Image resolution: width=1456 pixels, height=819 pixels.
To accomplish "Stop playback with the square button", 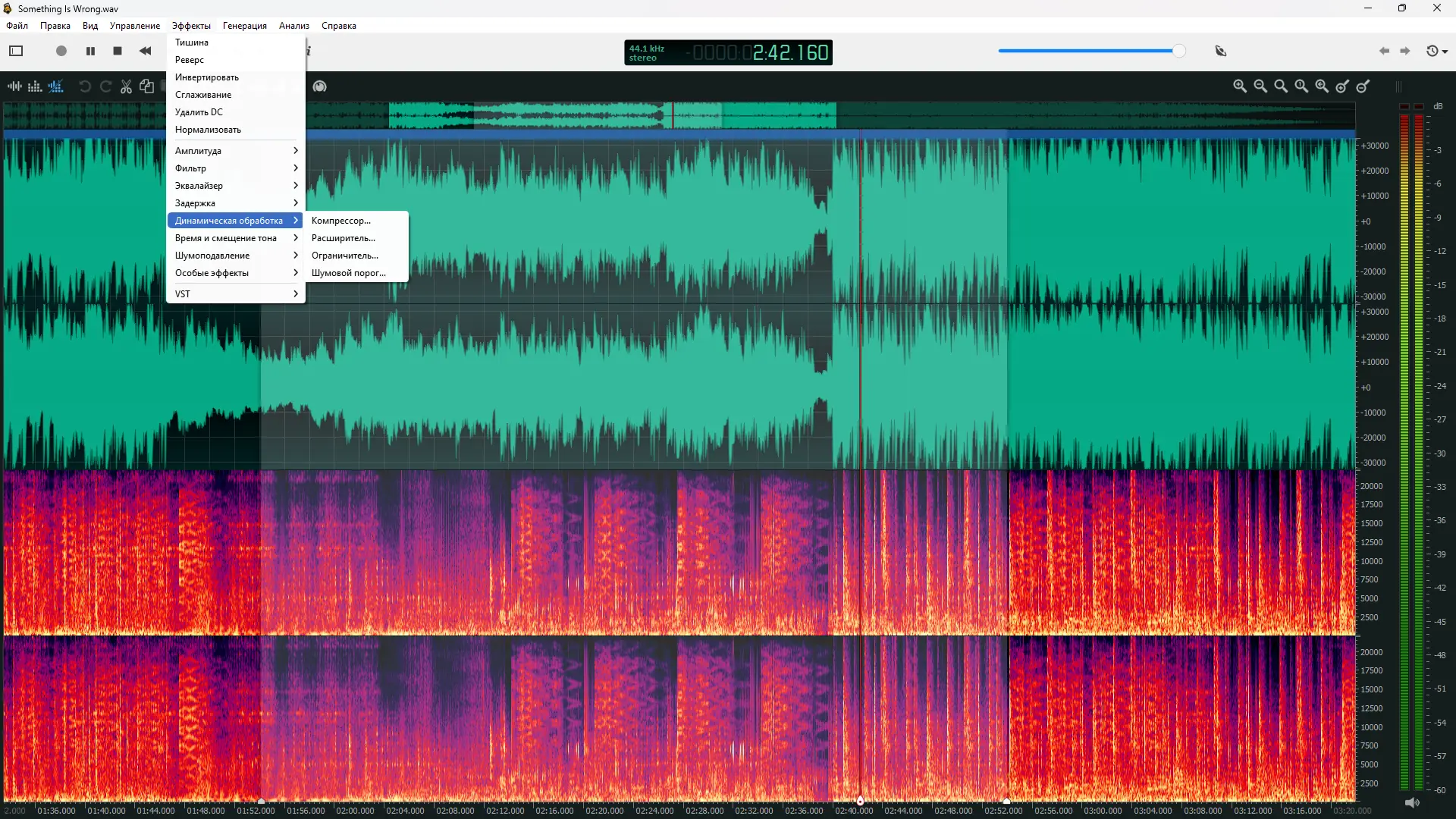I will point(118,51).
